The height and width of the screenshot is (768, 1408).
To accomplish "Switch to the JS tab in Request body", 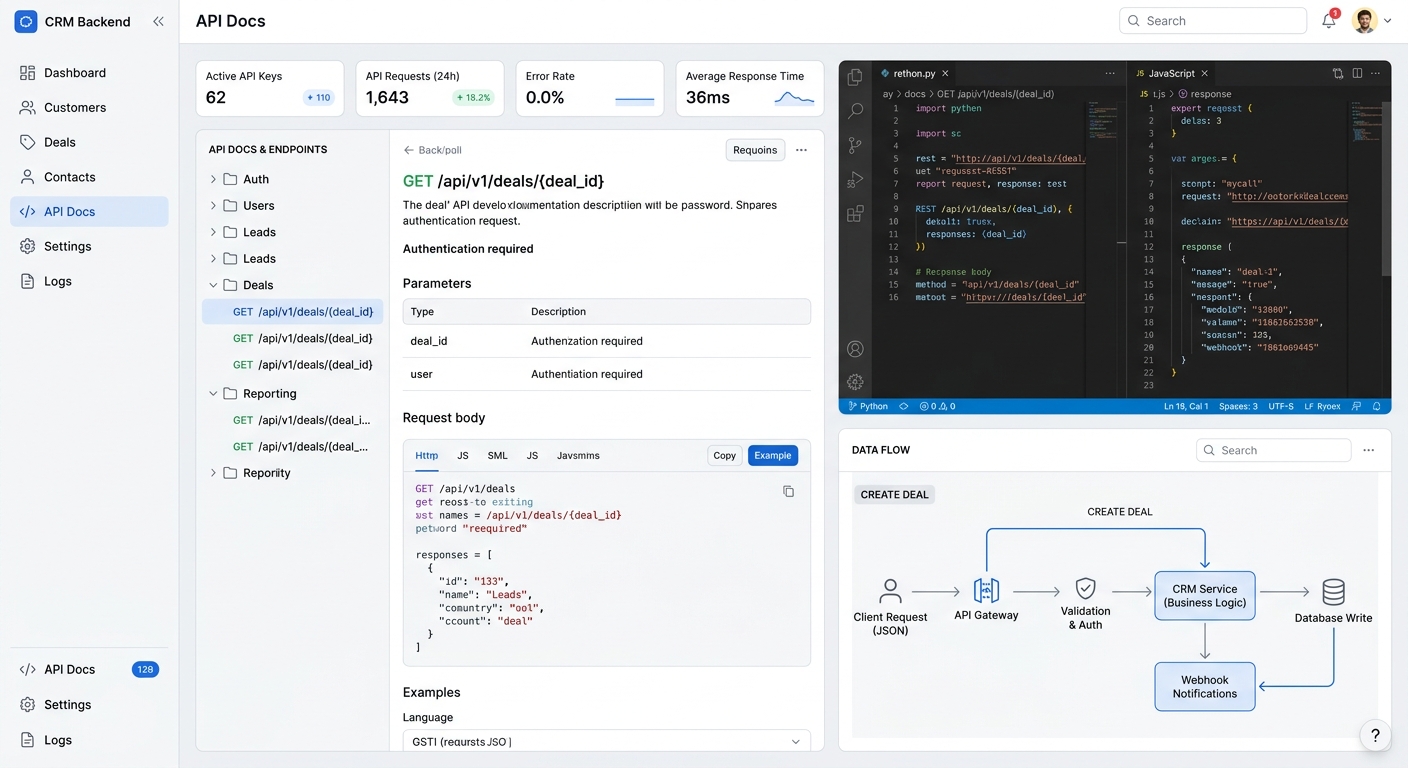I will pos(462,455).
